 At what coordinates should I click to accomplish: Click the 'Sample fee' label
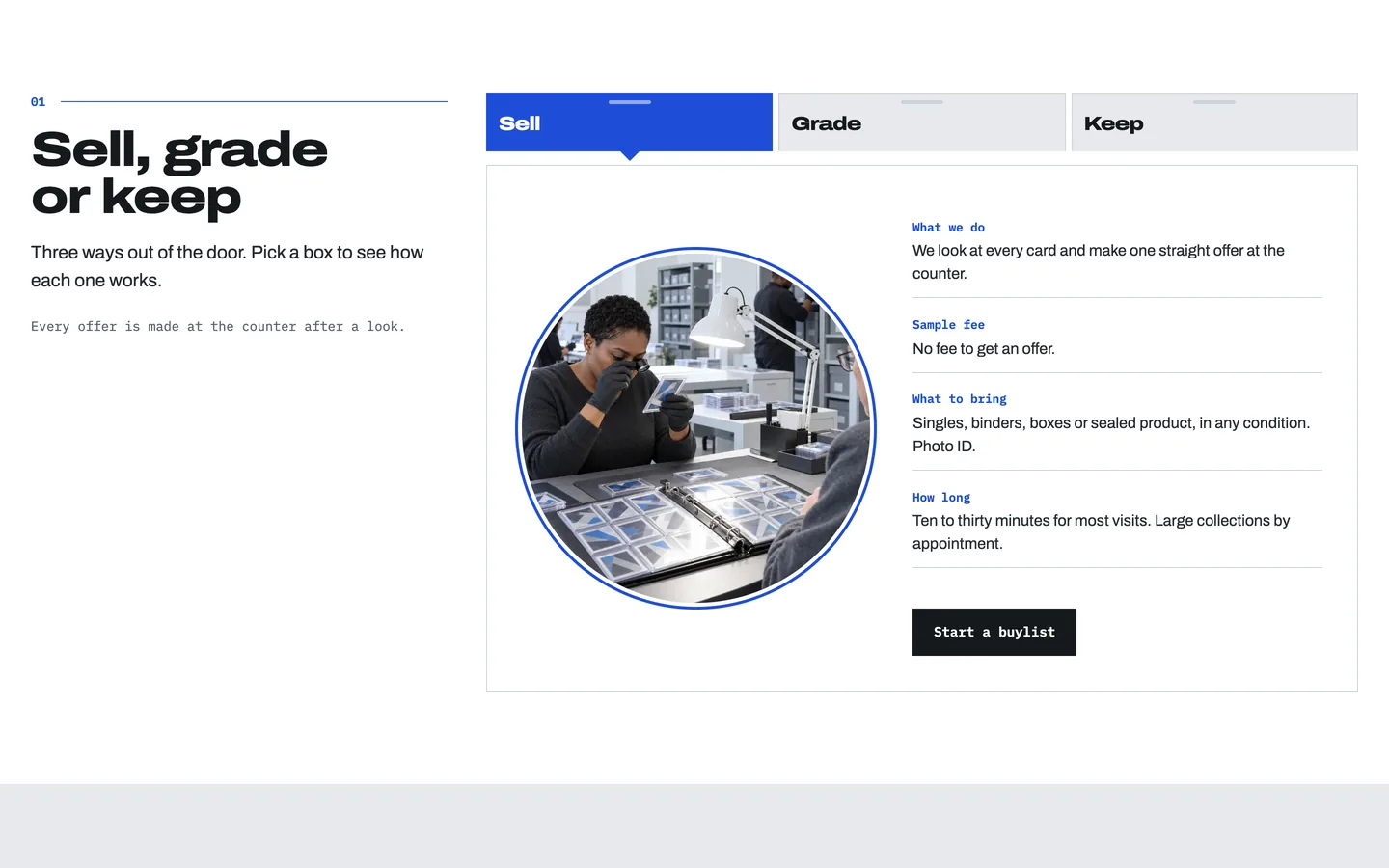(948, 325)
